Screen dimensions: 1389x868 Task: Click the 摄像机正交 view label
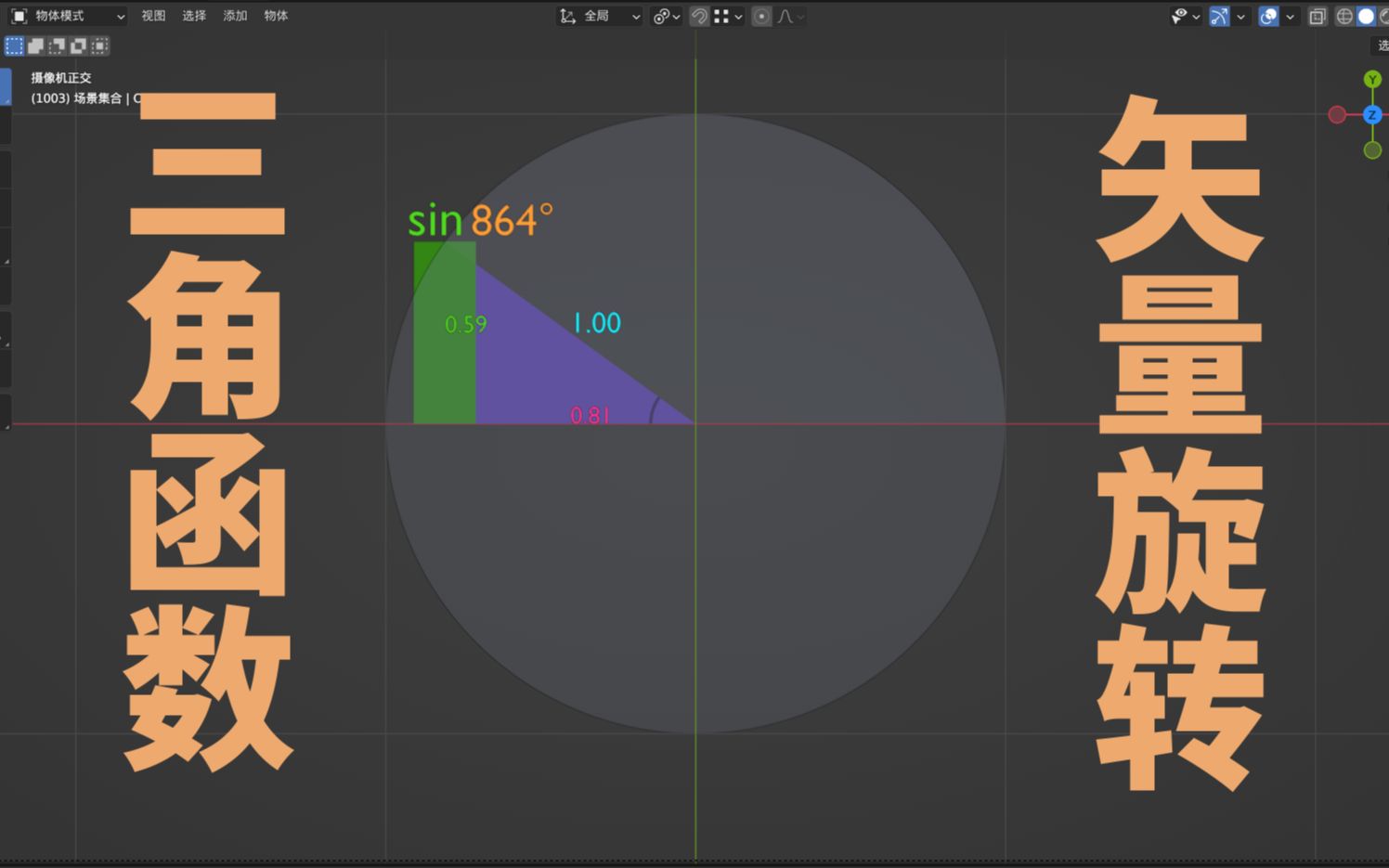(x=61, y=78)
